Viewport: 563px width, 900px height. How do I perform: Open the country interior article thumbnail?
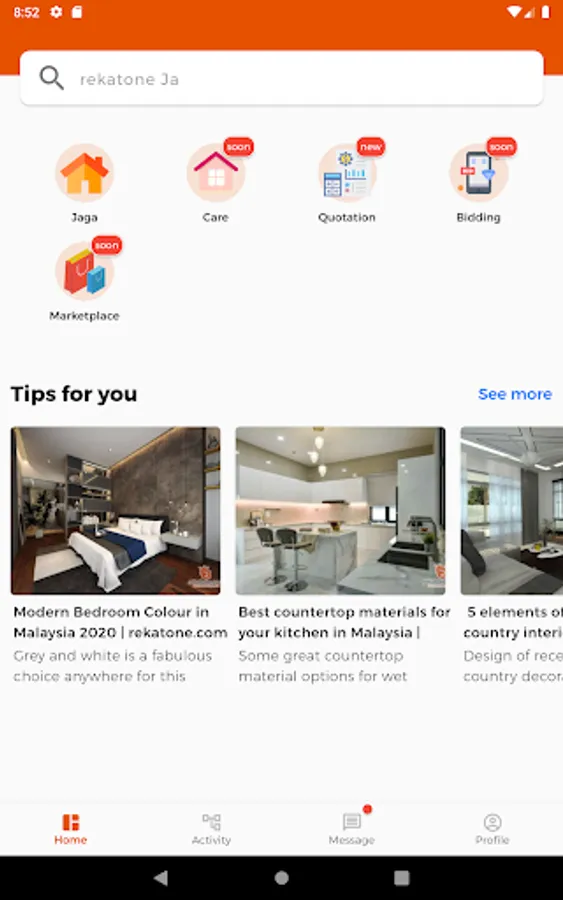[x=512, y=510]
